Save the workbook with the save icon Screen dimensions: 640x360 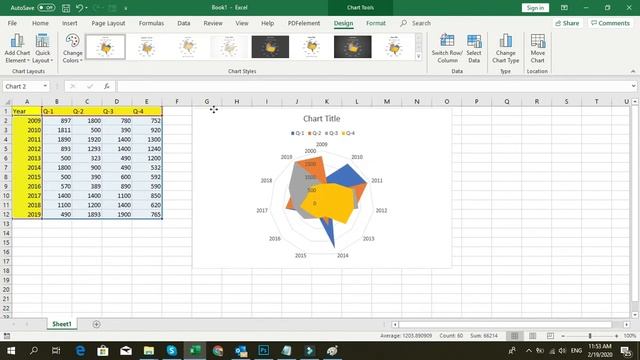tap(66, 8)
